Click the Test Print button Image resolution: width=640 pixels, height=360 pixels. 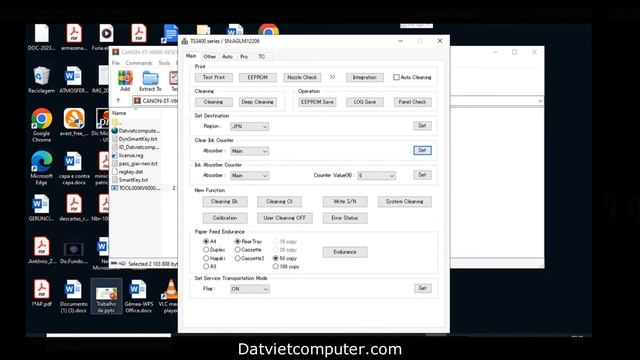[213, 77]
